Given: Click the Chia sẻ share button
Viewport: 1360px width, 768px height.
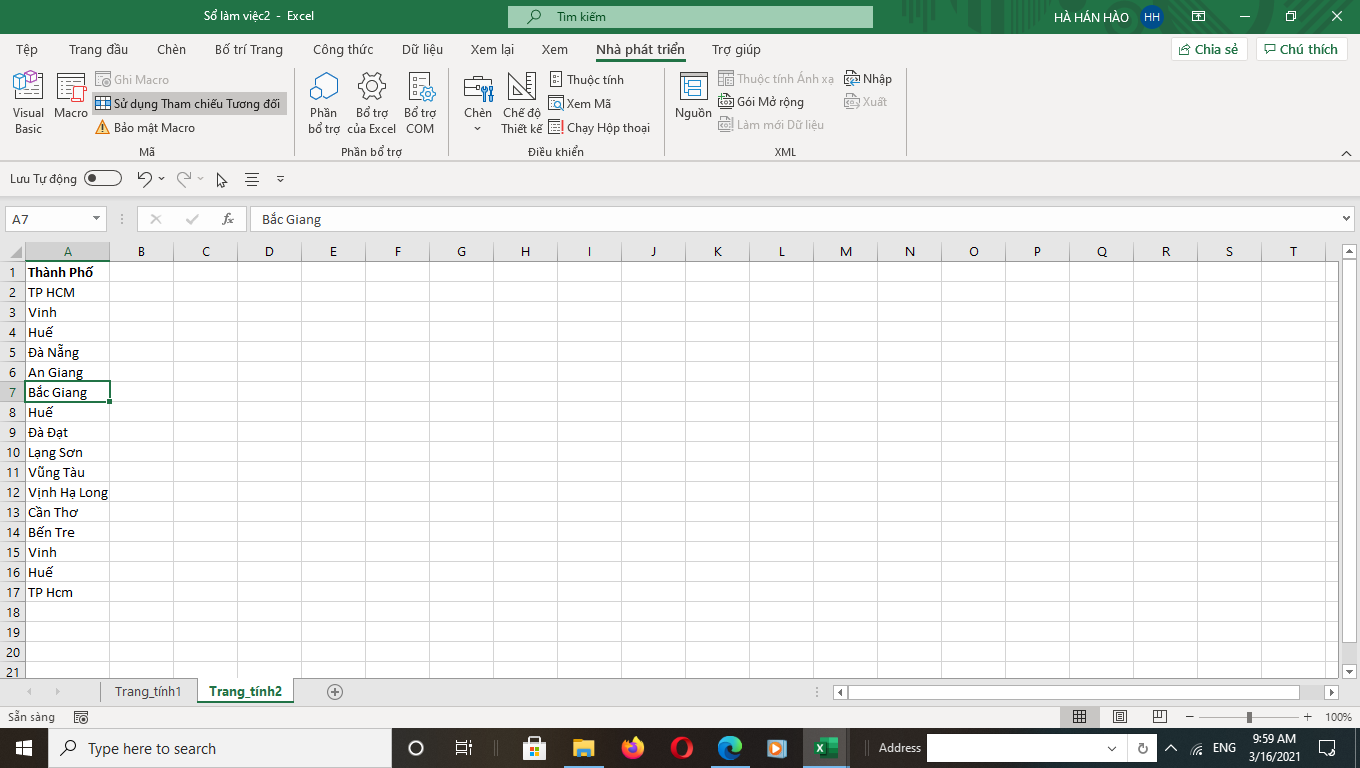Looking at the screenshot, I should pos(1209,49).
